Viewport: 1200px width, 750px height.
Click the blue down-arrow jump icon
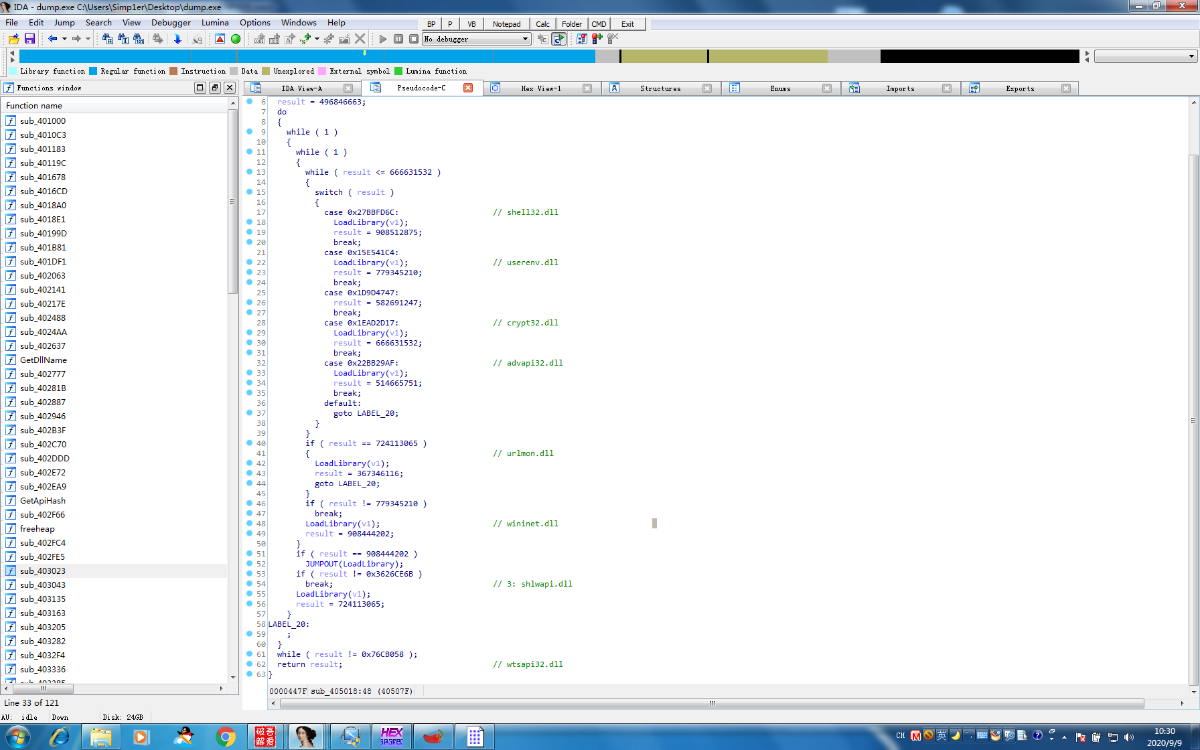click(x=177, y=39)
